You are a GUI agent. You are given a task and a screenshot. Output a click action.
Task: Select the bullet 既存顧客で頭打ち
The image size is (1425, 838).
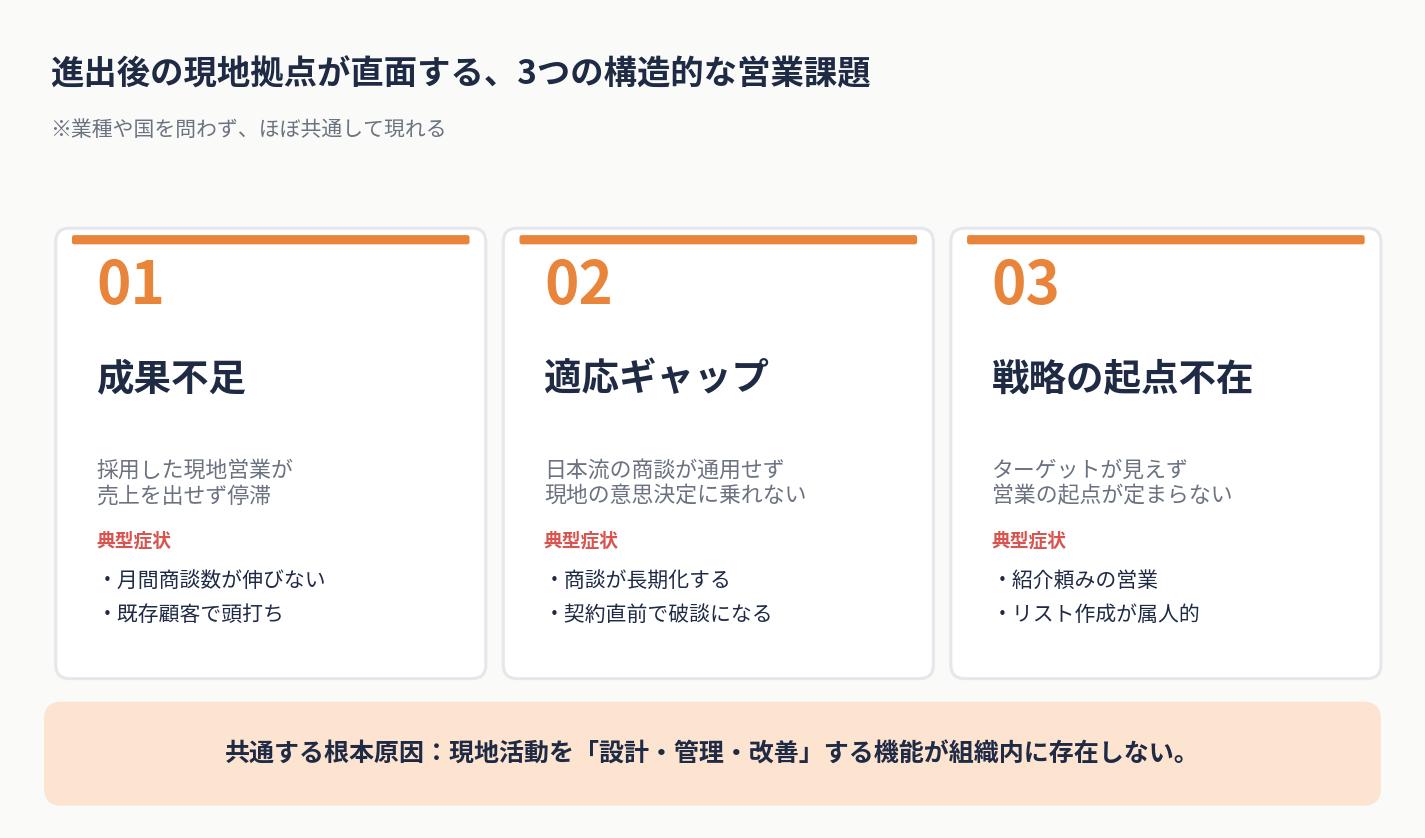click(191, 613)
